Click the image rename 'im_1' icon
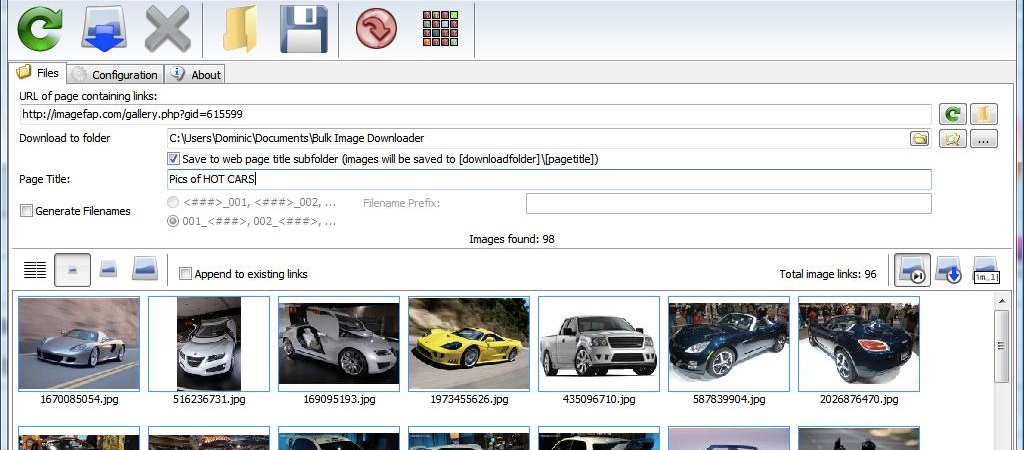Screen dimensions: 1024x450 985,270
